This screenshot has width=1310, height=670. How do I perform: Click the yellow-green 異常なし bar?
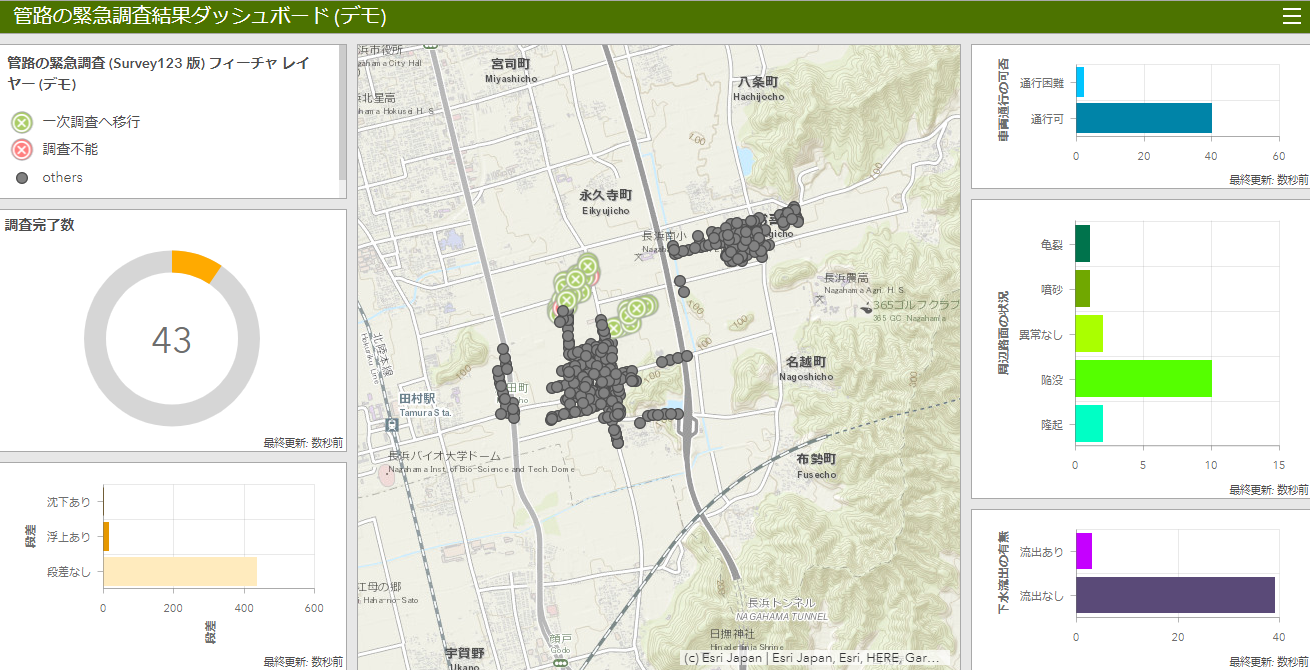tap(1089, 334)
